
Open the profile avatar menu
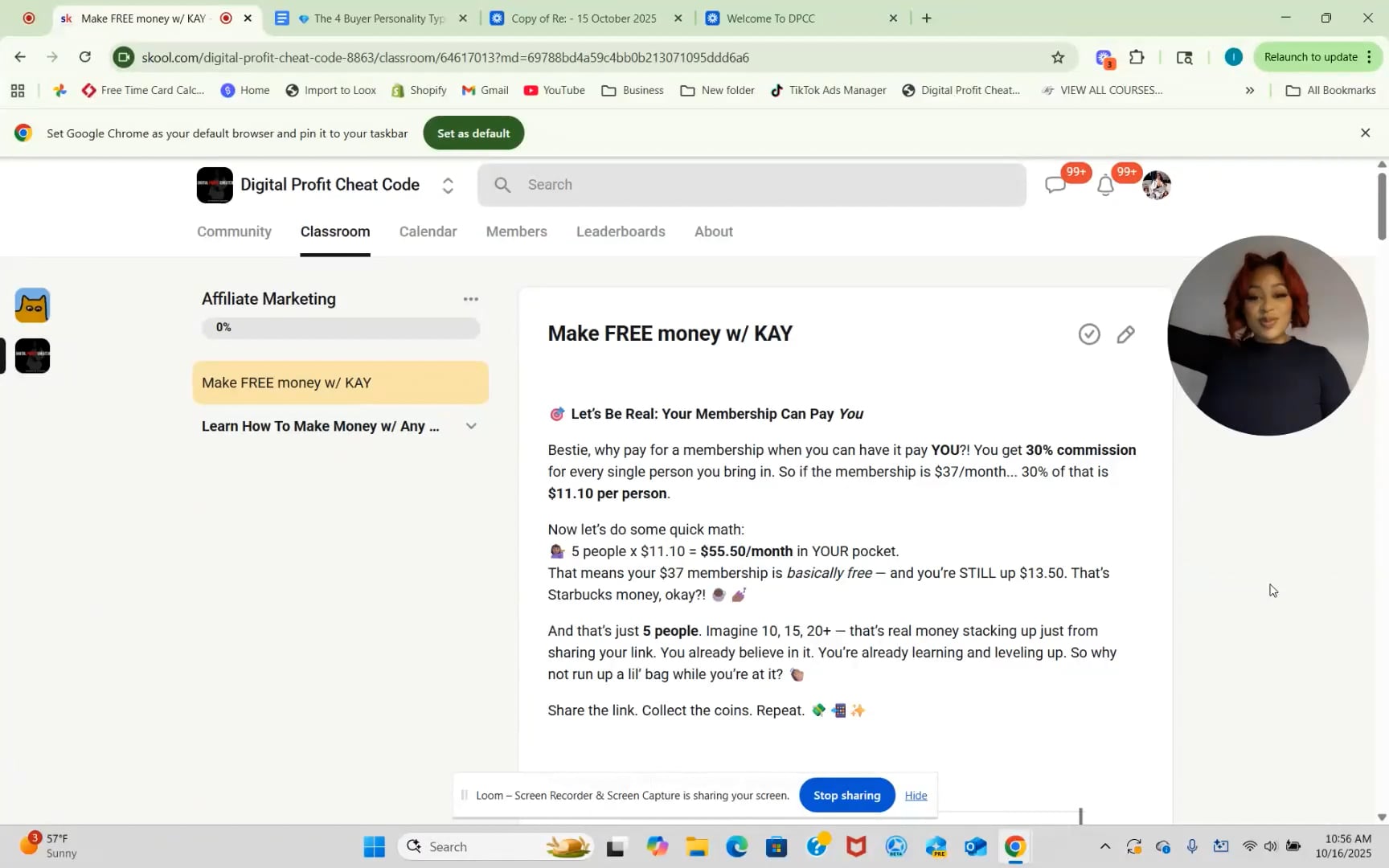pyautogui.click(x=1156, y=186)
